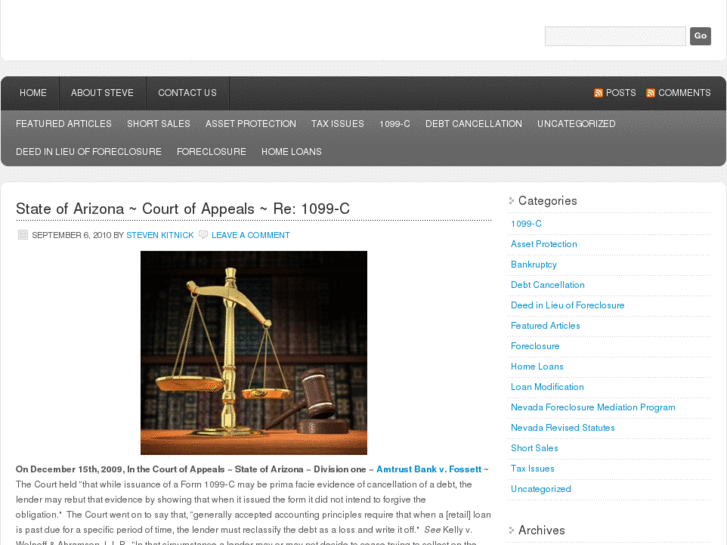Viewport: 727px width, 545px height.
Task: Click the post date September 6, 2010
Action: (72, 235)
